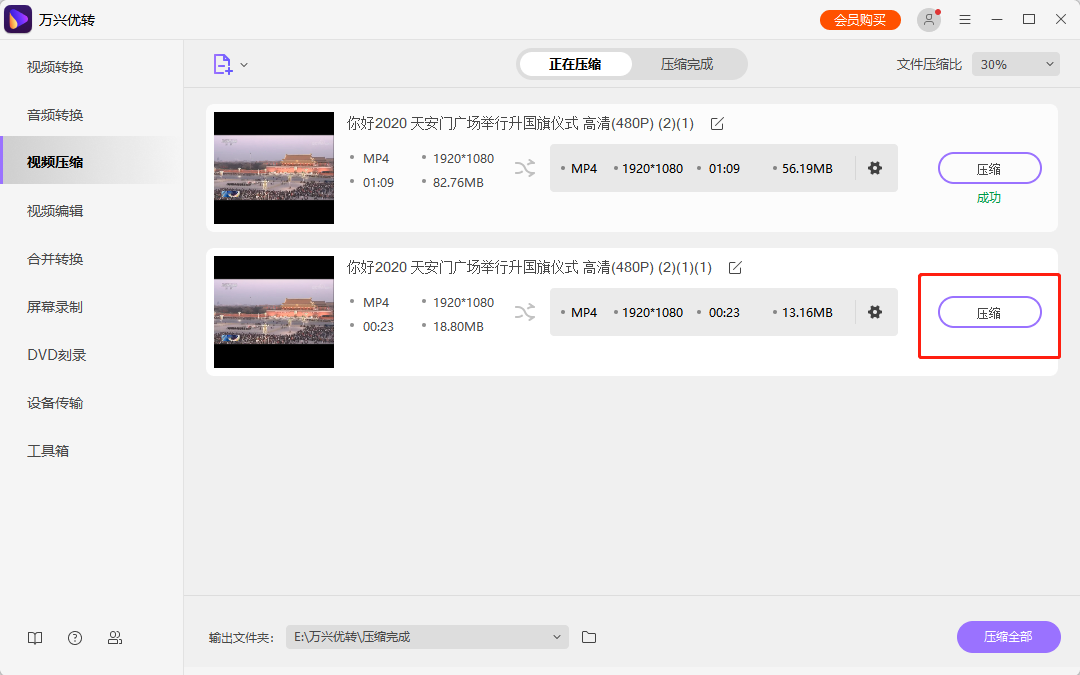Viewport: 1080px width, 675px height.
Task: Click the second video's thumbnail
Action: click(x=273, y=312)
